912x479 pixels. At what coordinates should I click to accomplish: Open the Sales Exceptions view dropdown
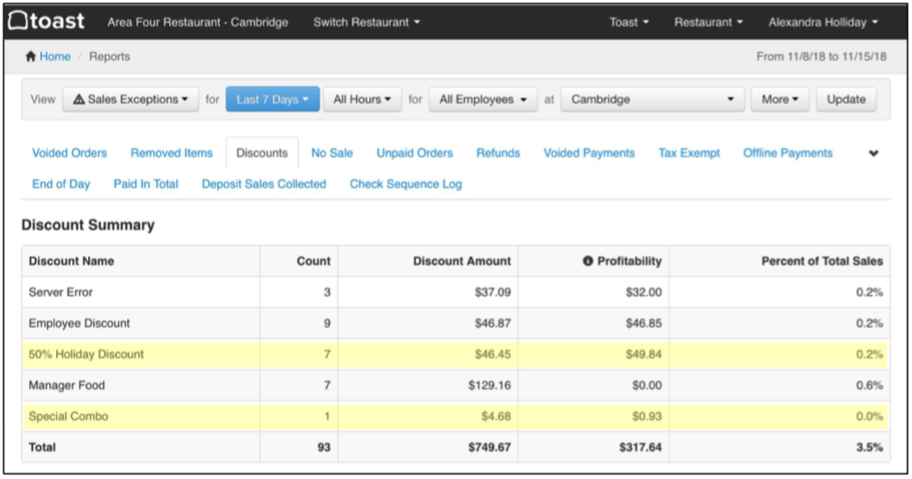130,100
